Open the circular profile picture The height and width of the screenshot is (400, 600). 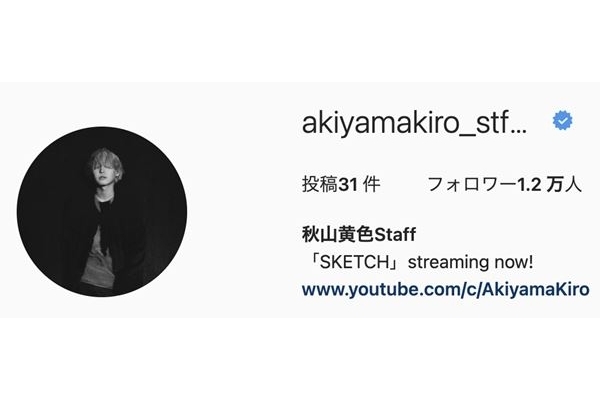[x=102, y=211]
